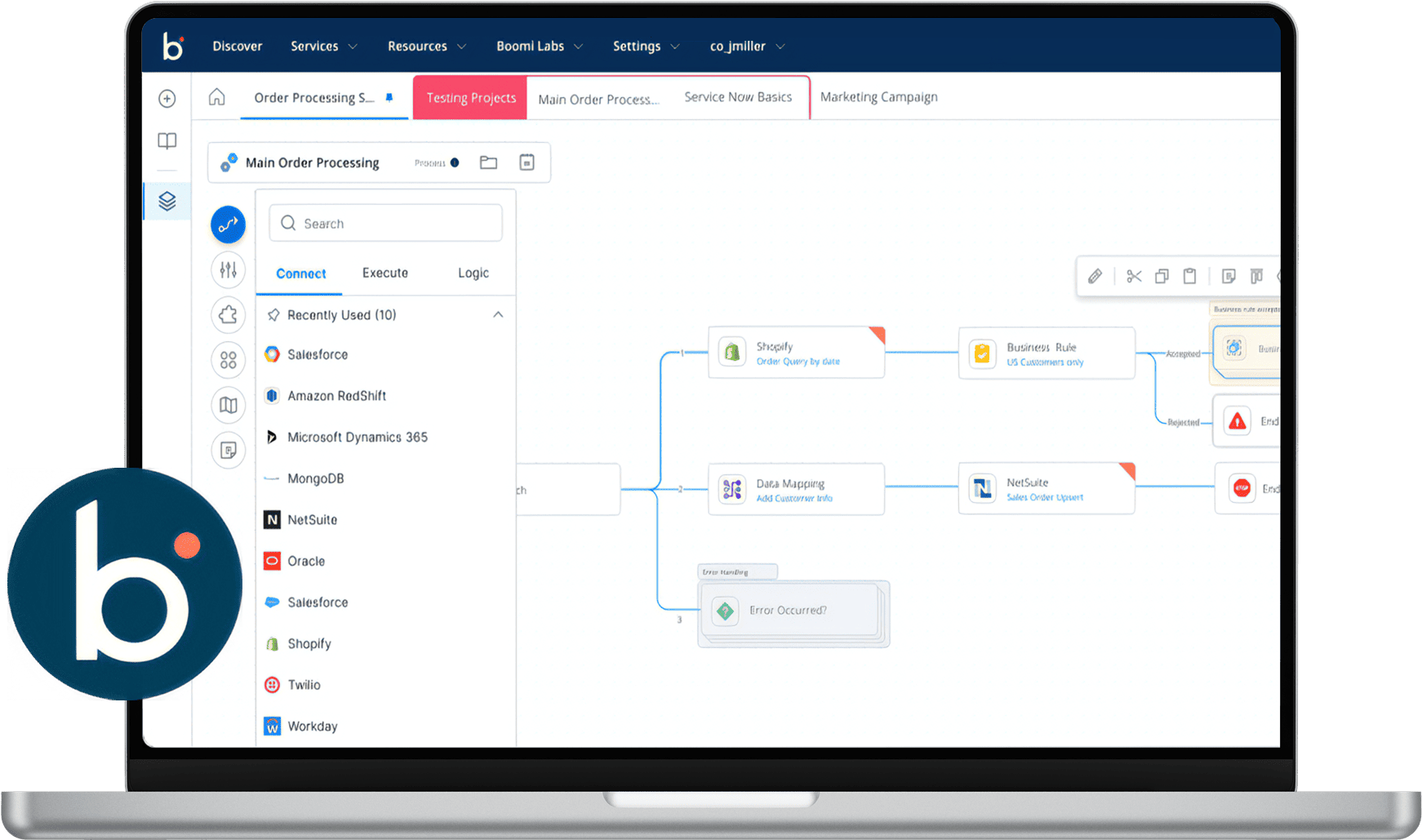
Task: Click Discover in the top navigation
Action: (237, 47)
